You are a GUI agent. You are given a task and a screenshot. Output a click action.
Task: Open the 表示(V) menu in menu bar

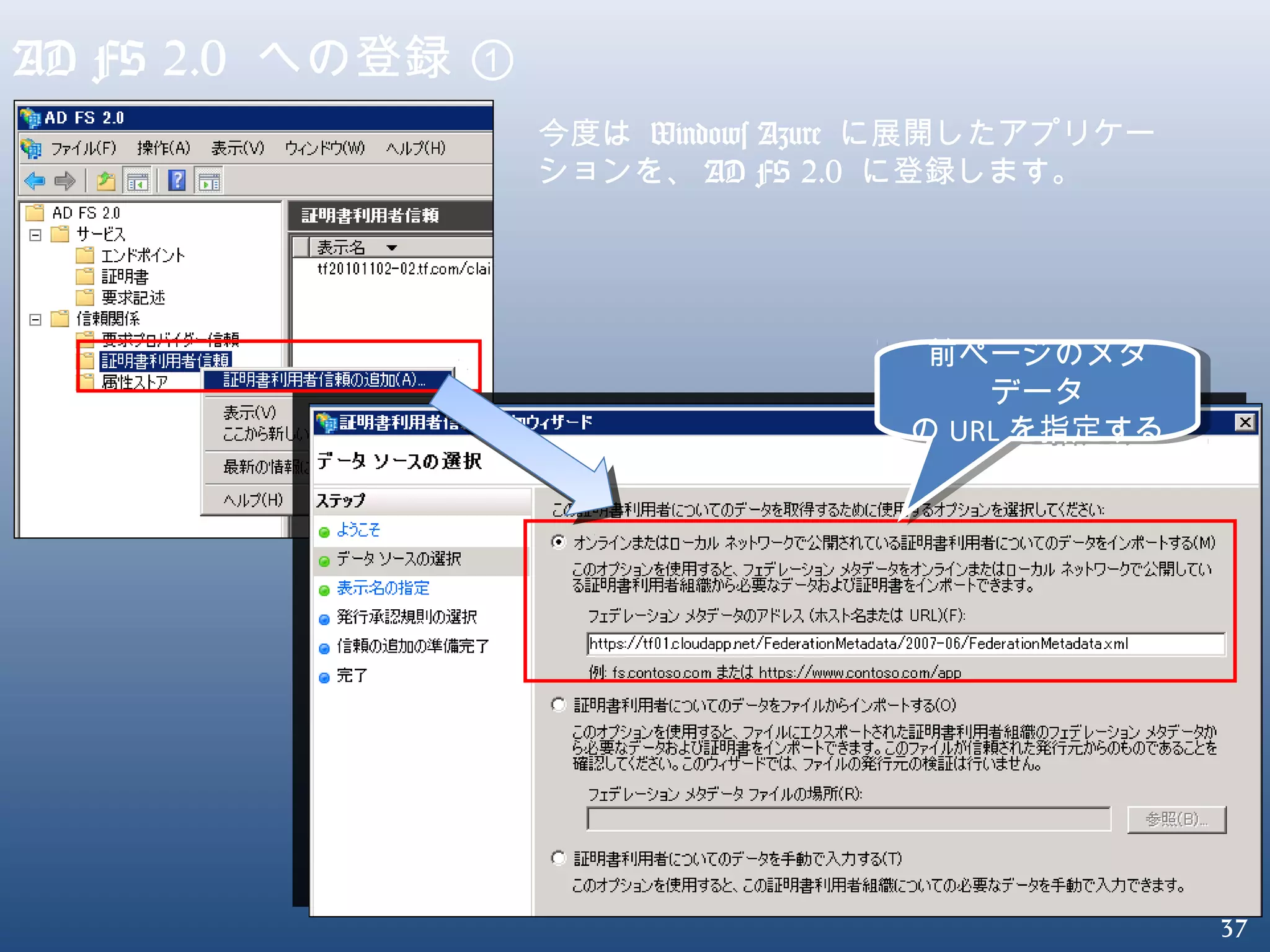(x=238, y=148)
